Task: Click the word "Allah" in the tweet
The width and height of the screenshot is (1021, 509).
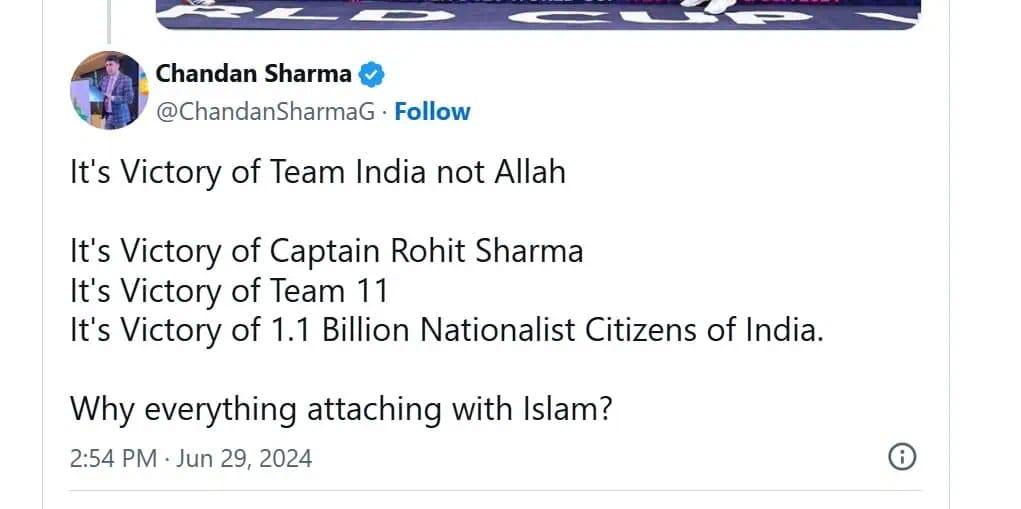Action: pyautogui.click(x=530, y=172)
